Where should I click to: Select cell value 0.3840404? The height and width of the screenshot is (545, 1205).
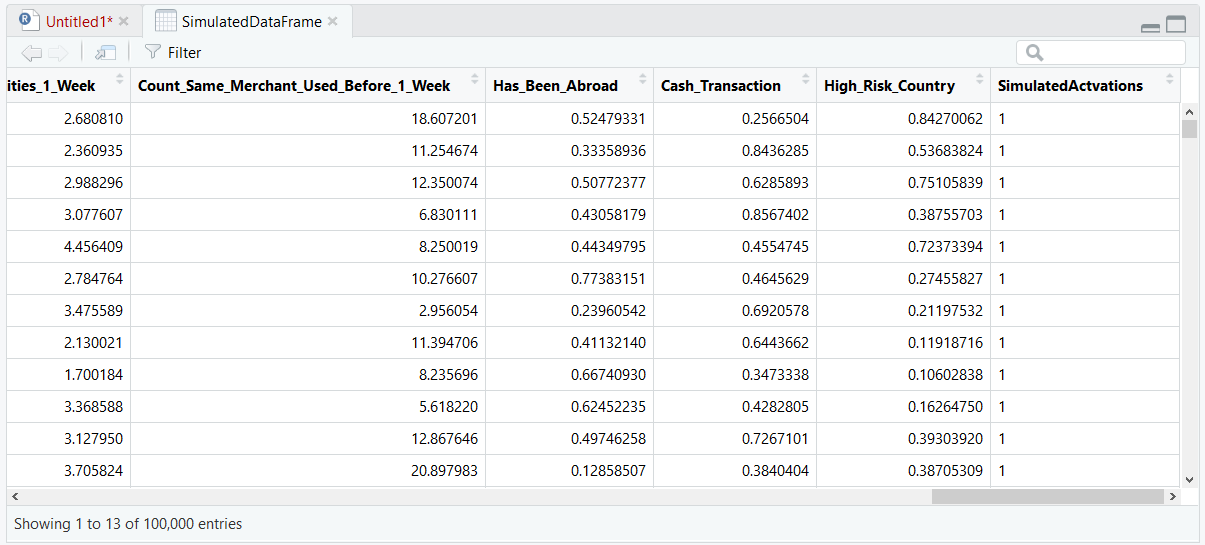[x=775, y=471]
